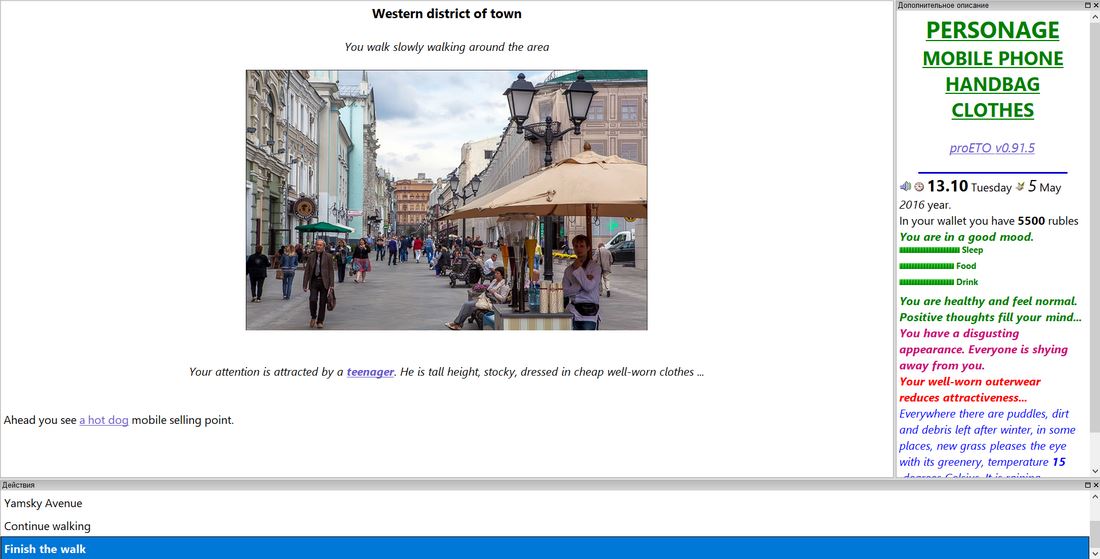Image resolution: width=1100 pixels, height=559 pixels.
Task: Close the actions panel
Action: click(x=1095, y=485)
